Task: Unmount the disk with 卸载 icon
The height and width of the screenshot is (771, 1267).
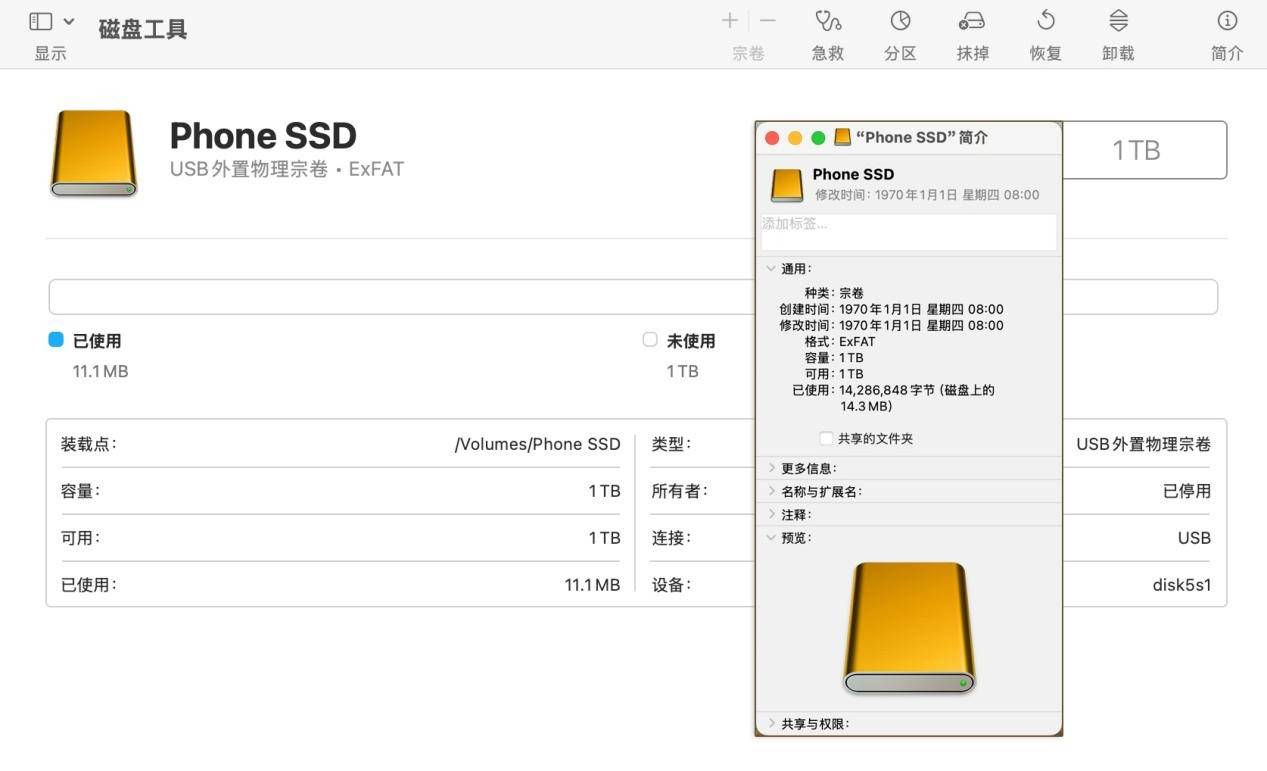Action: point(1118,21)
